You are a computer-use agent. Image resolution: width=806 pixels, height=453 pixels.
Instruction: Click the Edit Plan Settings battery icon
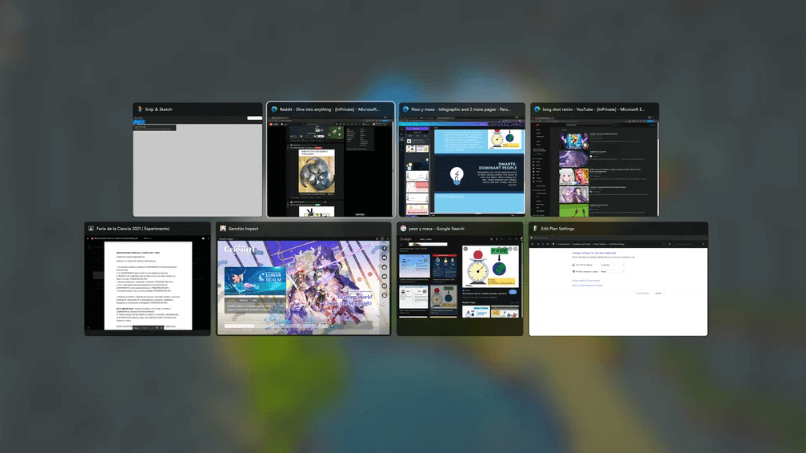[535, 228]
